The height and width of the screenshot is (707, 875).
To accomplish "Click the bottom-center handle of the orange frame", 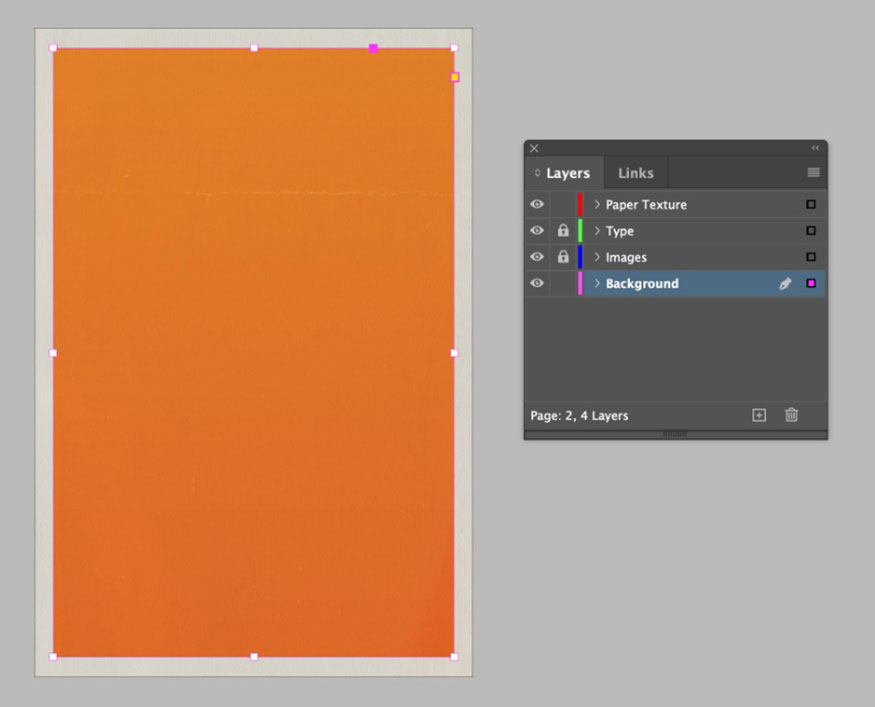I will coord(254,657).
